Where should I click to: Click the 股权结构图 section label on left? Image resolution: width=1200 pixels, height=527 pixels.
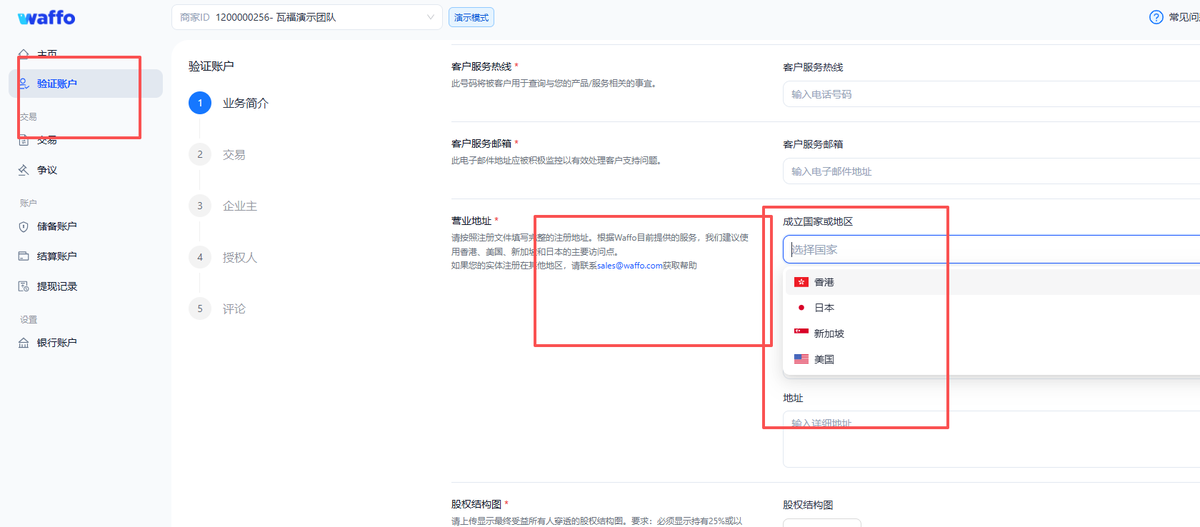tap(477, 505)
